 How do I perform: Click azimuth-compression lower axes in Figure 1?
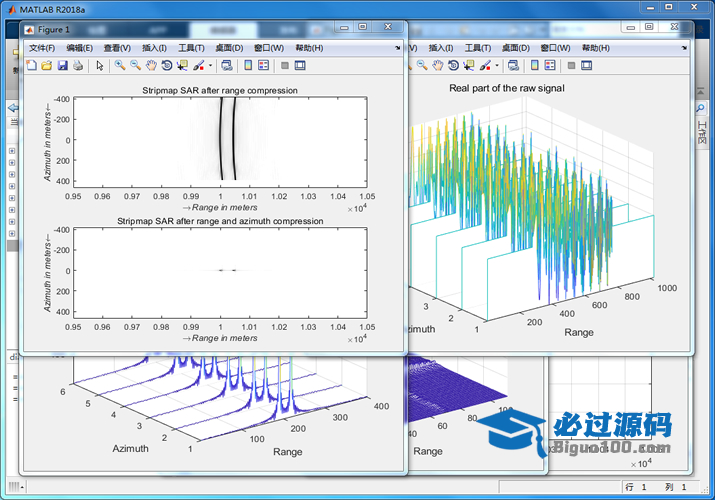click(220, 273)
